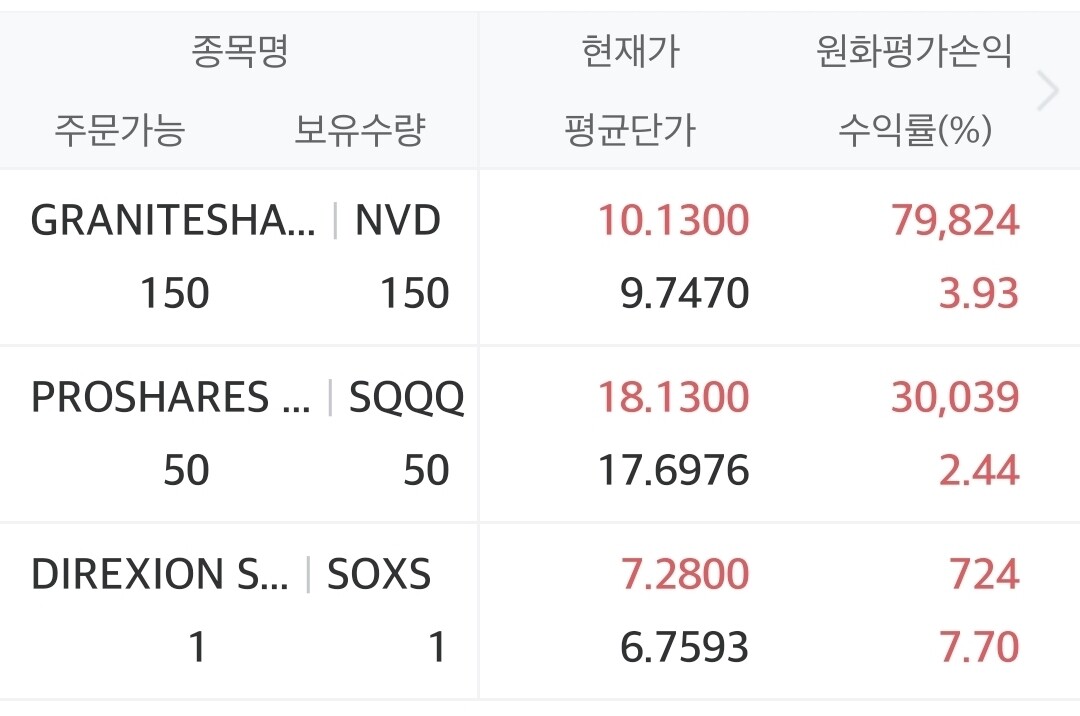Click the 종목명 column header
The width and height of the screenshot is (1080, 716).
(x=240, y=52)
